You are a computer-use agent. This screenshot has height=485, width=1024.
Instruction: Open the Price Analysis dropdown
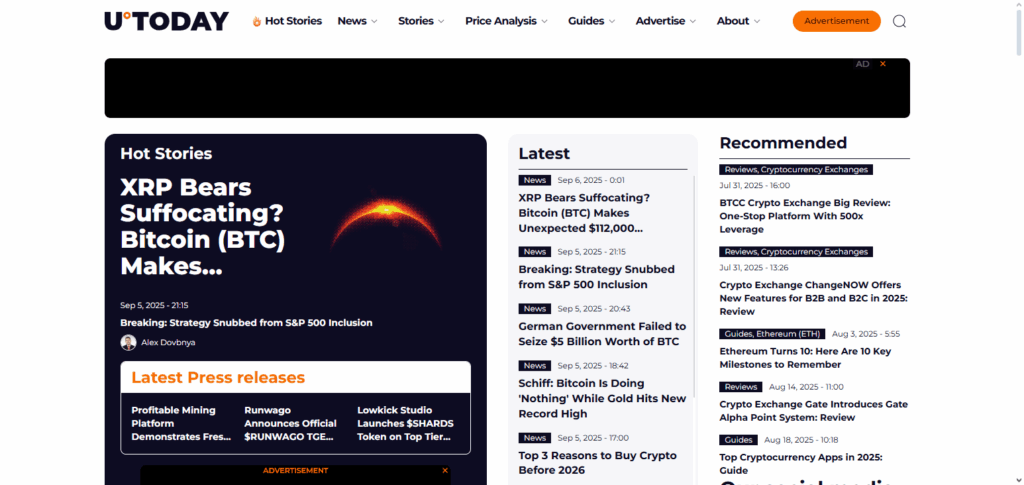tap(506, 21)
